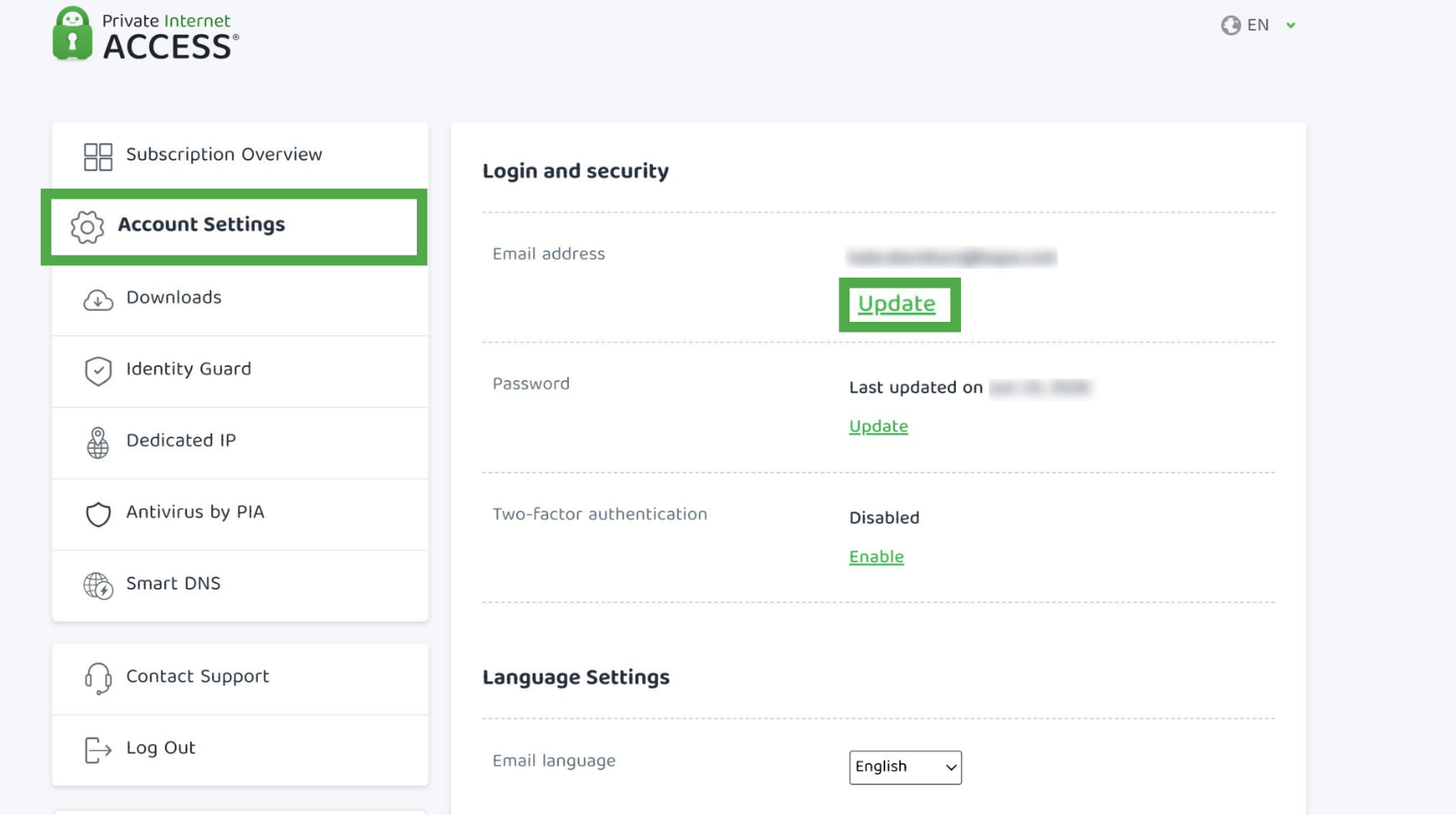Image resolution: width=1456 pixels, height=815 pixels.
Task: Click Update link under Password
Action: pos(879,427)
